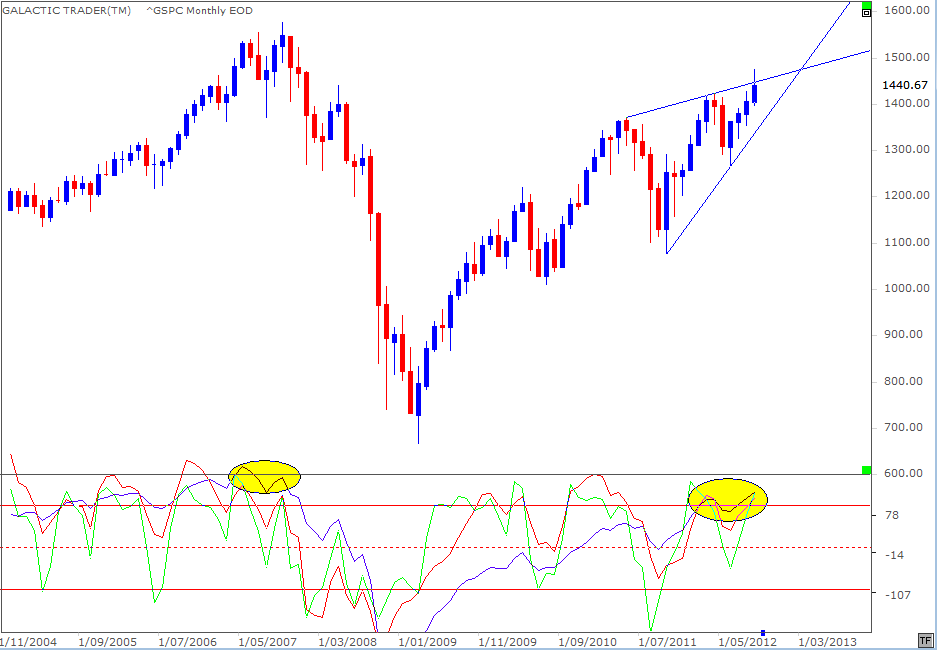The image size is (937, 650).
Task: Click the GALACTIC TRADER(TM) title text
Action: tap(66, 10)
